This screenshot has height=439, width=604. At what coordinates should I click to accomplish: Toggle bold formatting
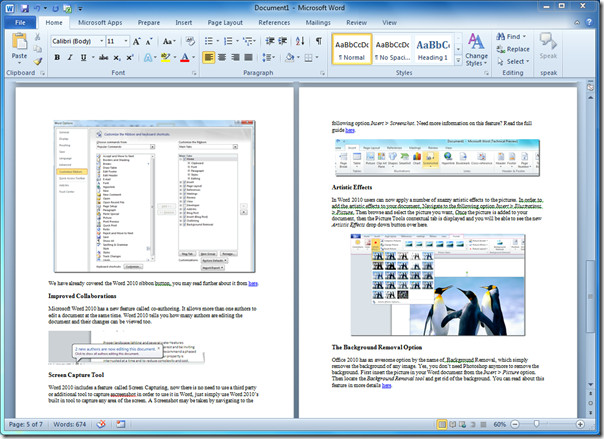[57, 57]
